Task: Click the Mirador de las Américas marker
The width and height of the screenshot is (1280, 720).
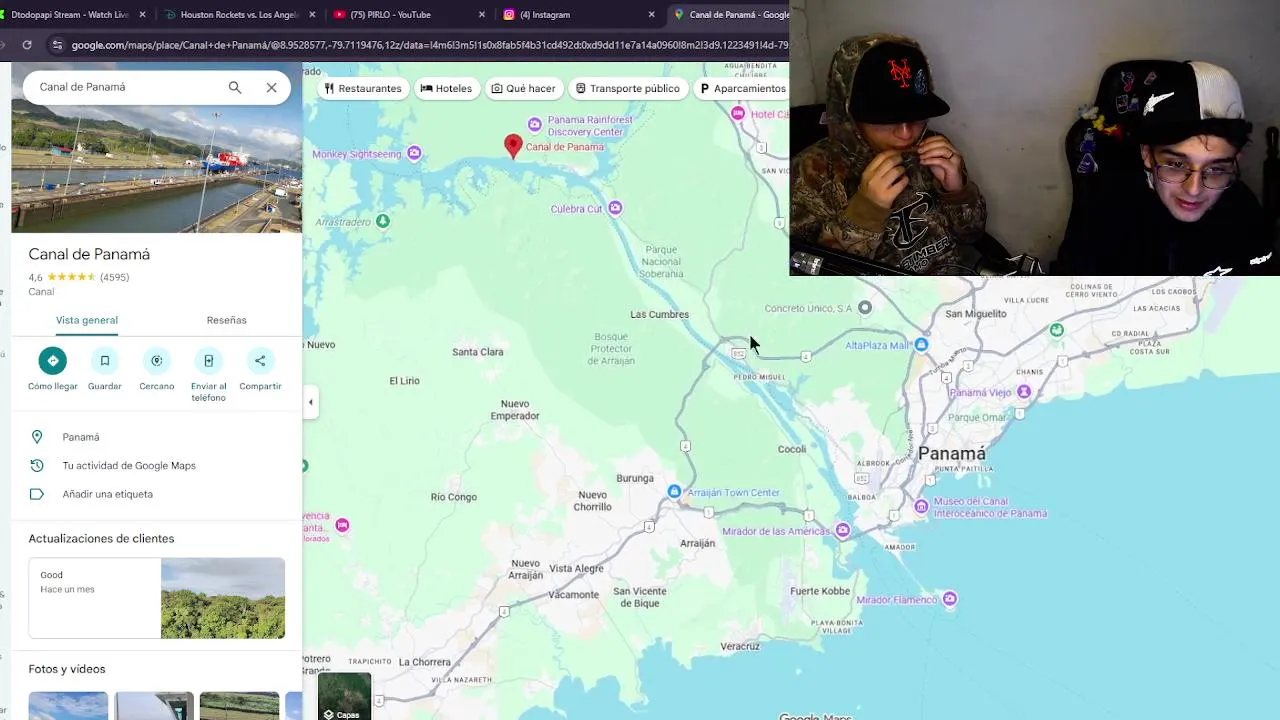Action: 843,531
